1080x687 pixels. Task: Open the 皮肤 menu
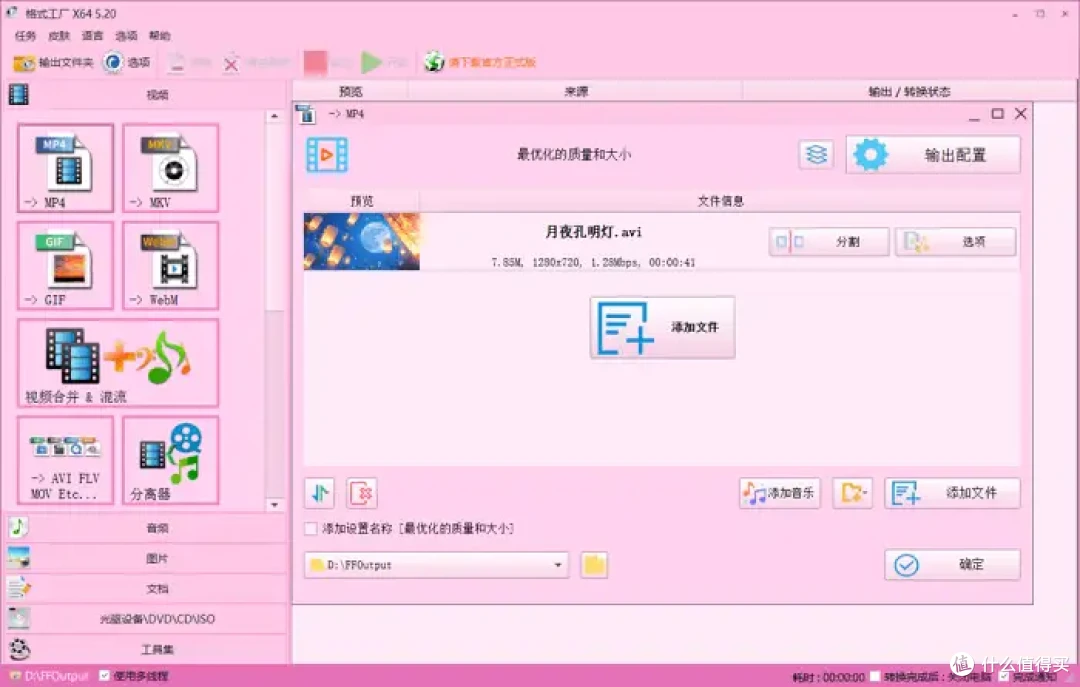tap(59, 35)
